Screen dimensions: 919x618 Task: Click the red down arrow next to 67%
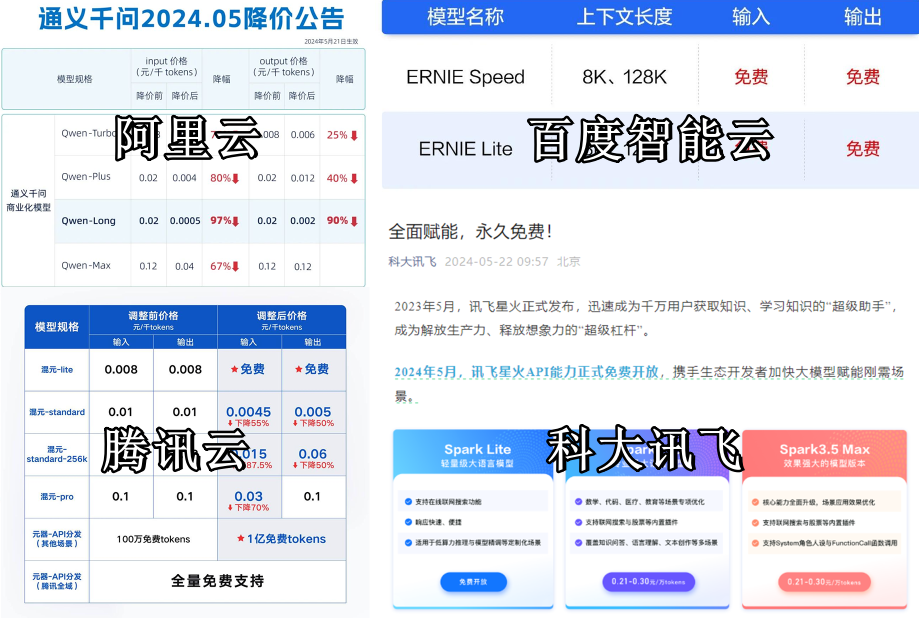point(236,267)
